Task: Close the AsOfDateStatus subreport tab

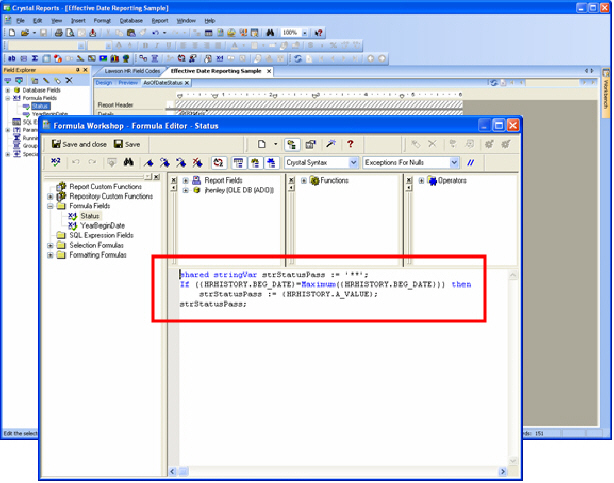Action: pos(187,83)
